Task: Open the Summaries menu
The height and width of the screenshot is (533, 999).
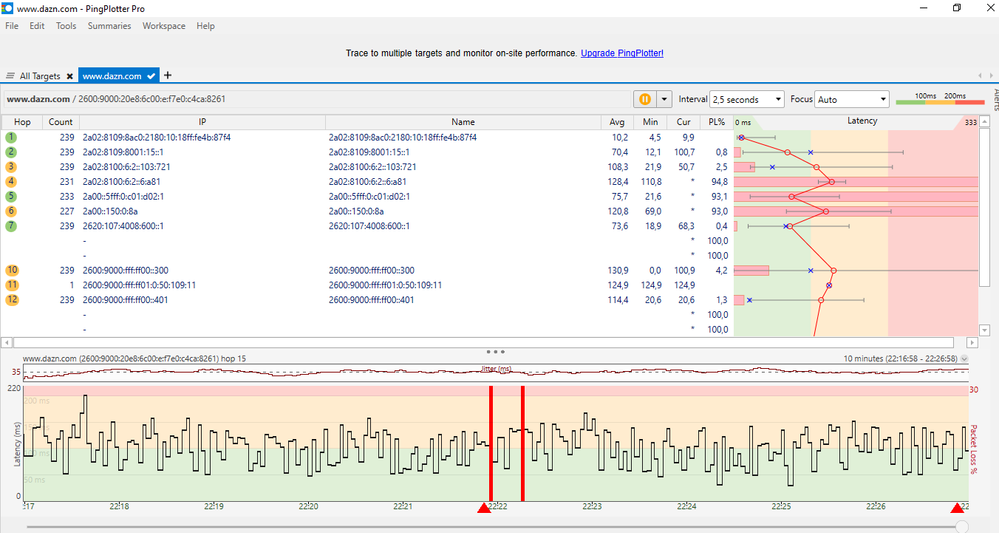Action: click(109, 26)
